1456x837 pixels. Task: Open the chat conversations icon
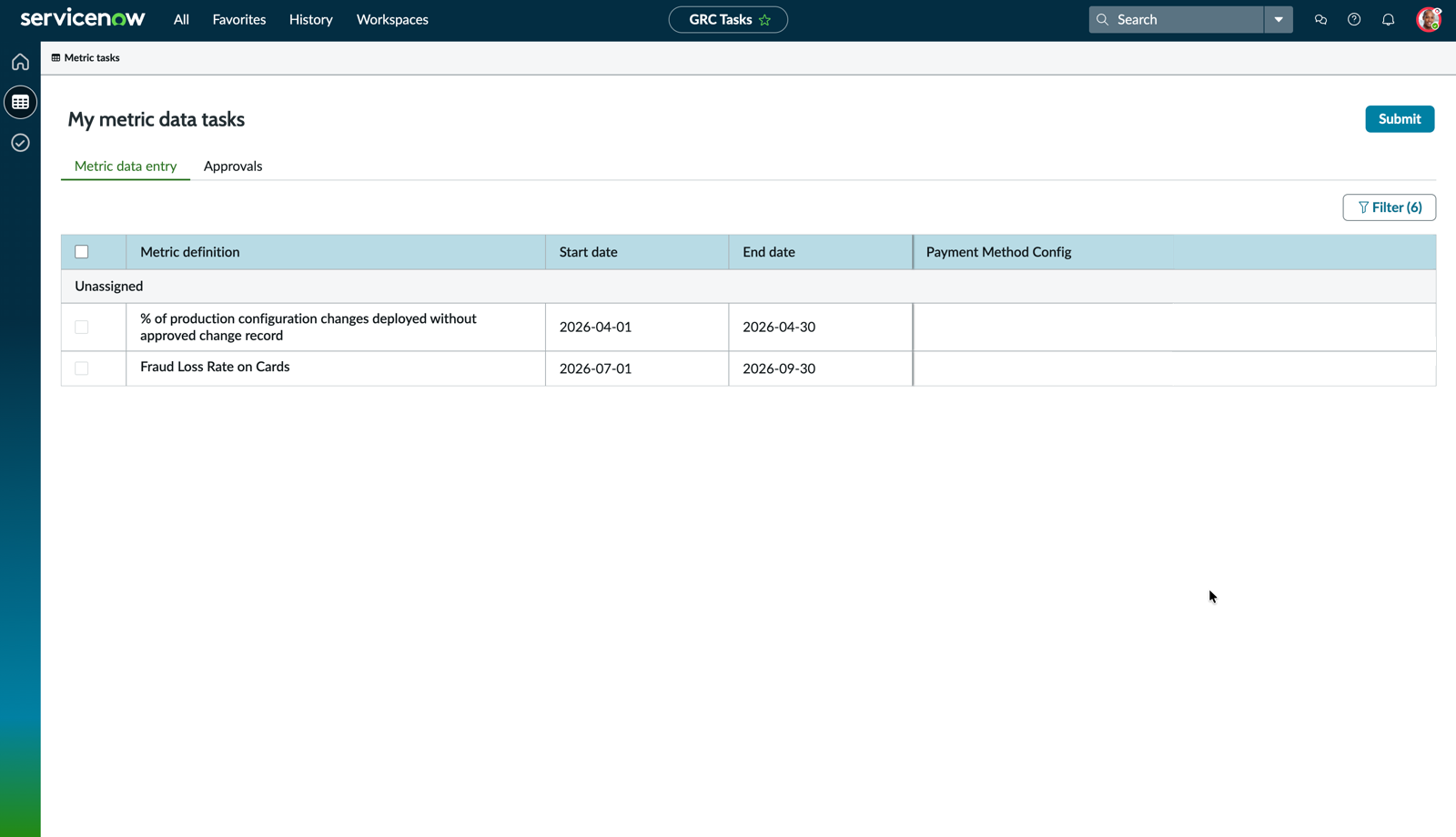pyautogui.click(x=1320, y=19)
